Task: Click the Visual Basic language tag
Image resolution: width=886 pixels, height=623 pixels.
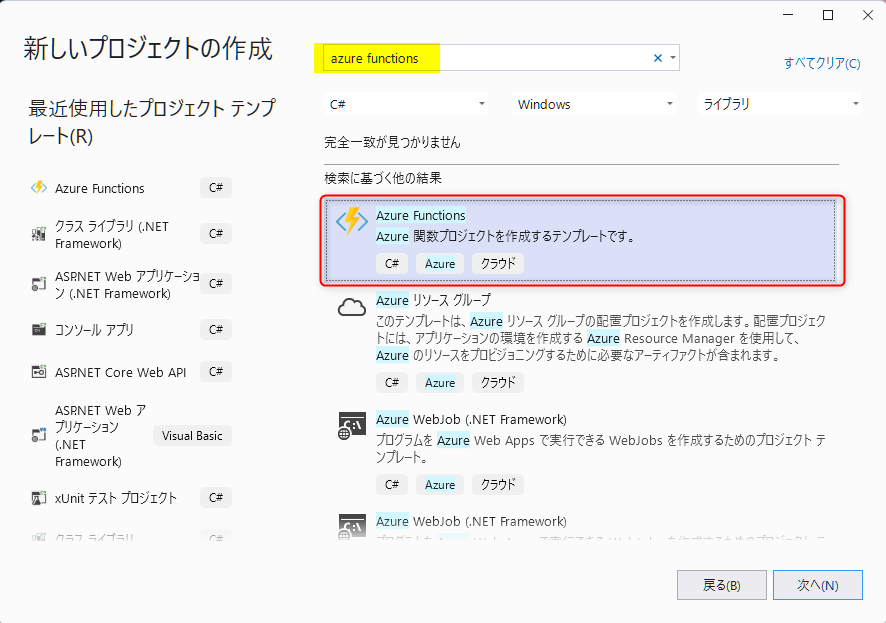Action: tap(192, 435)
